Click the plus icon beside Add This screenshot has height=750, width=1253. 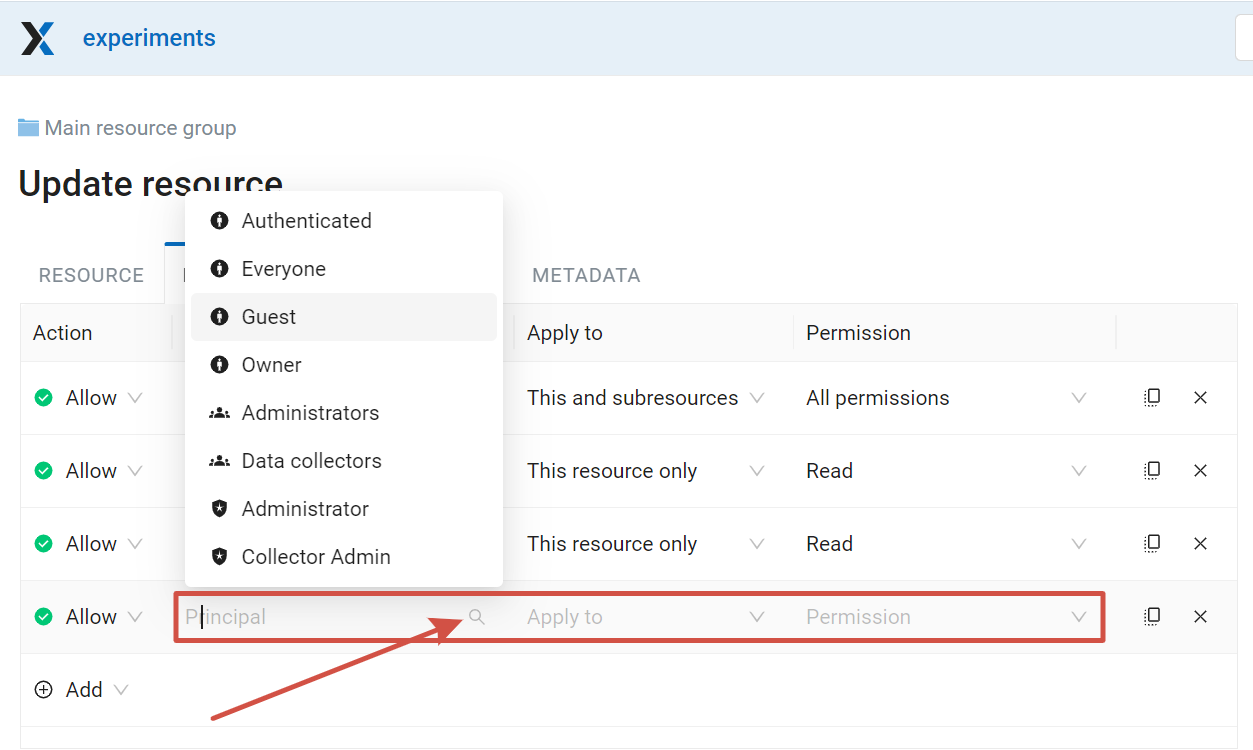[x=44, y=690]
